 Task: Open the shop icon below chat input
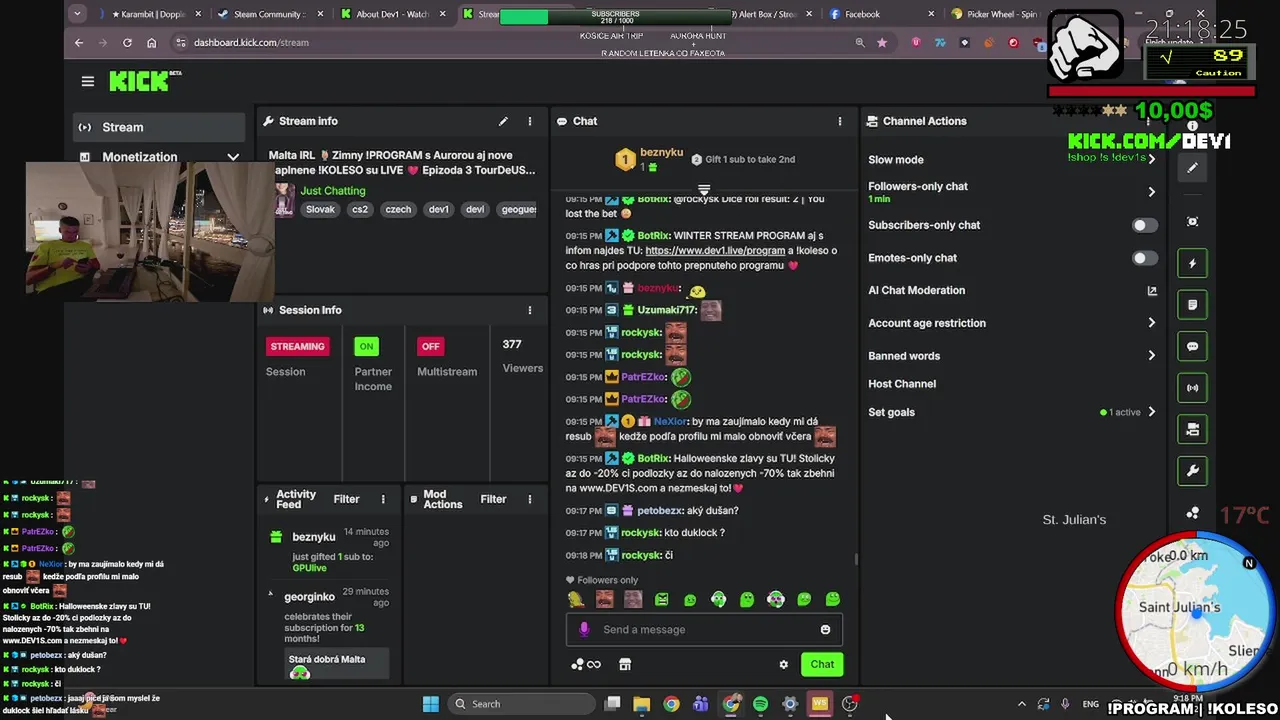[625, 664]
